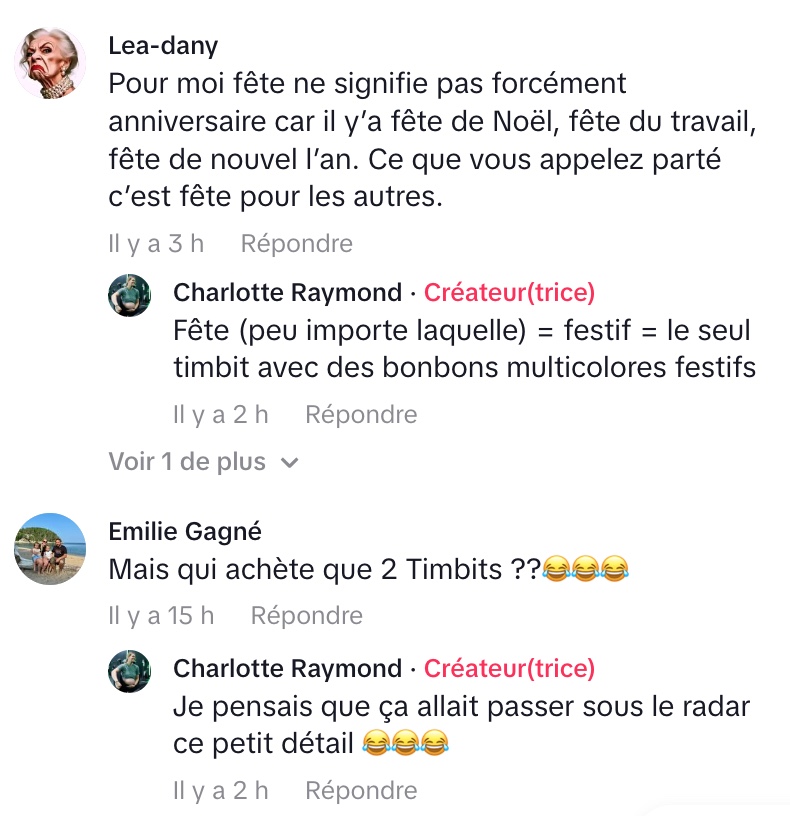Screen dimensions: 790x816
Task: Click the laughing emojis after 'ce petit détail'
Action: click(x=404, y=743)
